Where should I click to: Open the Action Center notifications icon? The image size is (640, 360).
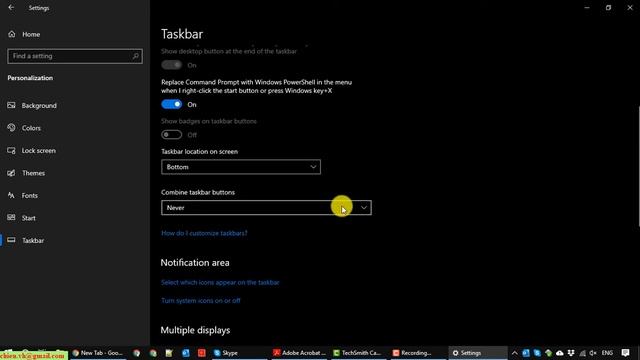625,353
